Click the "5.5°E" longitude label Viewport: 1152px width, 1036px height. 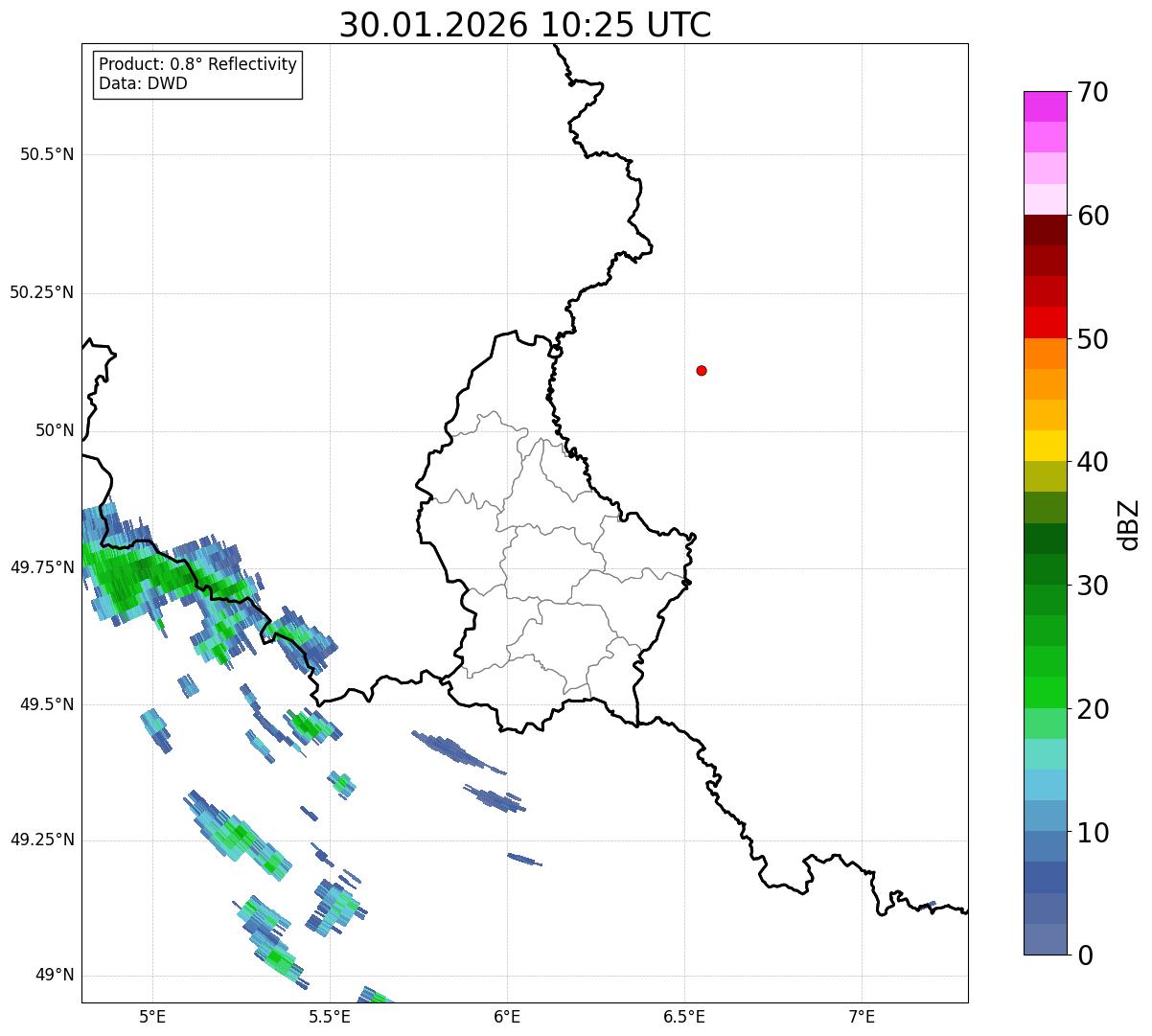point(331,1016)
